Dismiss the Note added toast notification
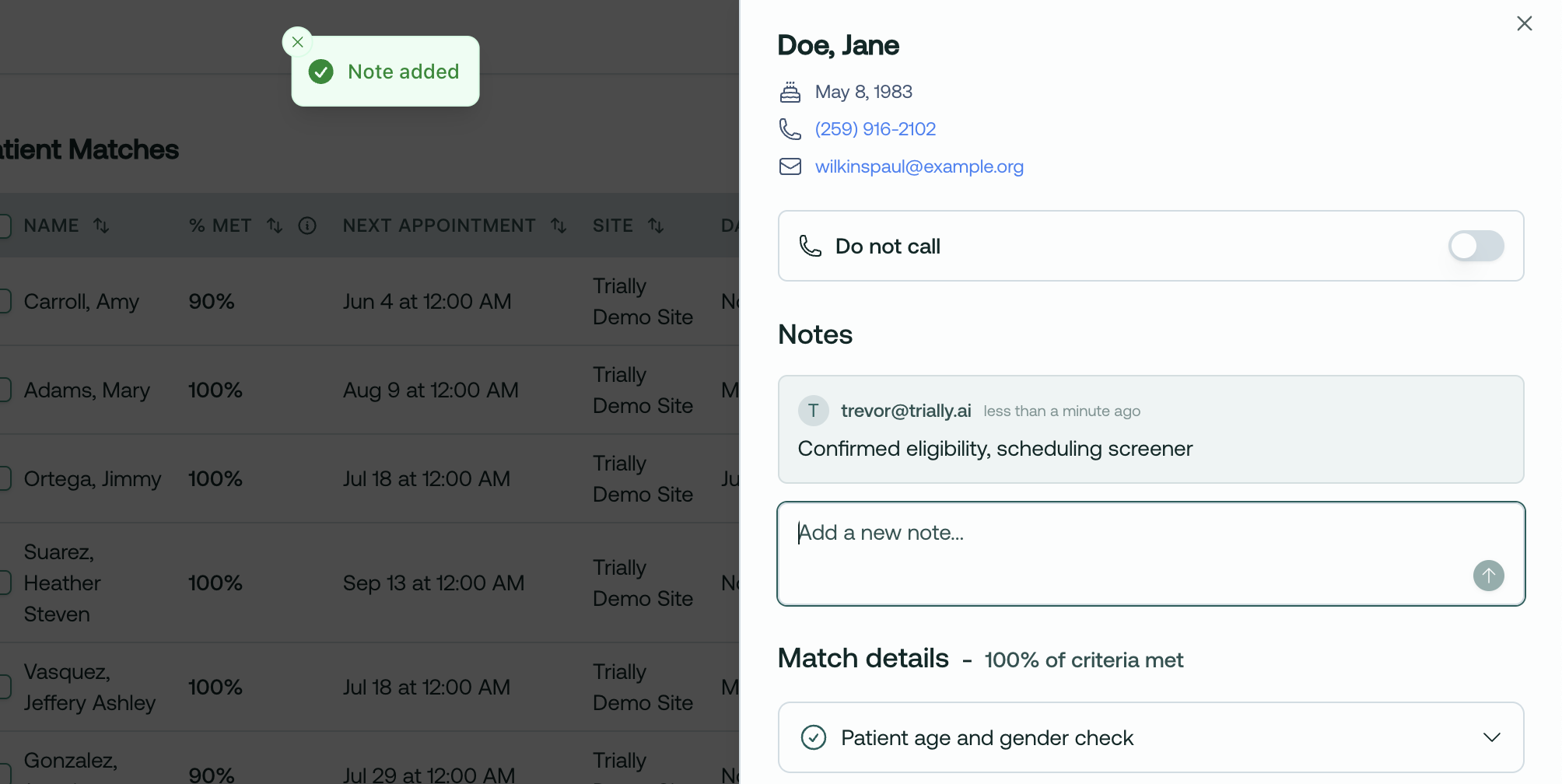The height and width of the screenshot is (784, 1562). click(x=297, y=42)
